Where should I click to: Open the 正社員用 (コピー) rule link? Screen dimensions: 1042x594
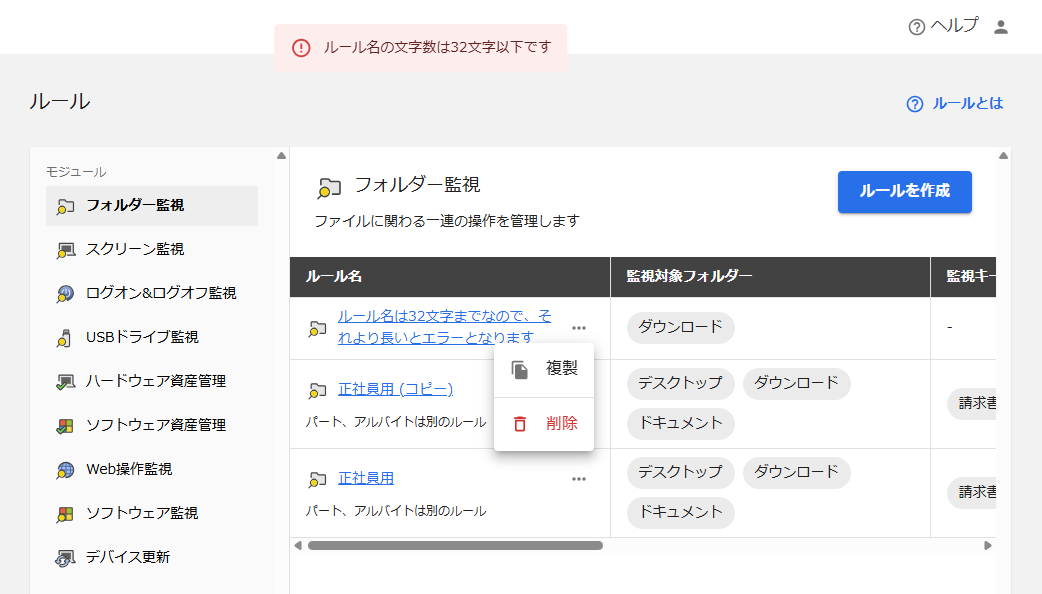click(x=395, y=389)
